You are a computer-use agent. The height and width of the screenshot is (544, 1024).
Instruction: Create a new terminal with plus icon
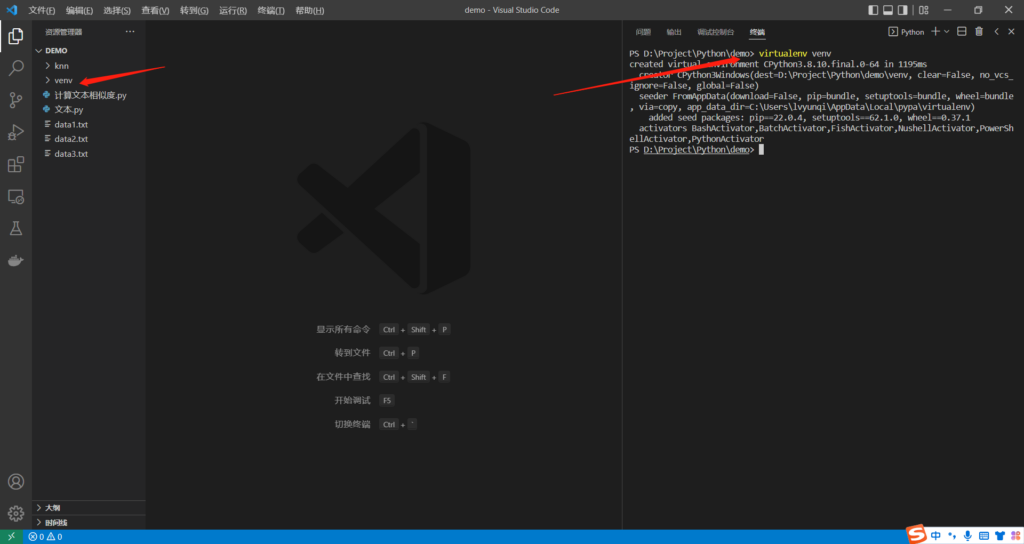(935, 31)
